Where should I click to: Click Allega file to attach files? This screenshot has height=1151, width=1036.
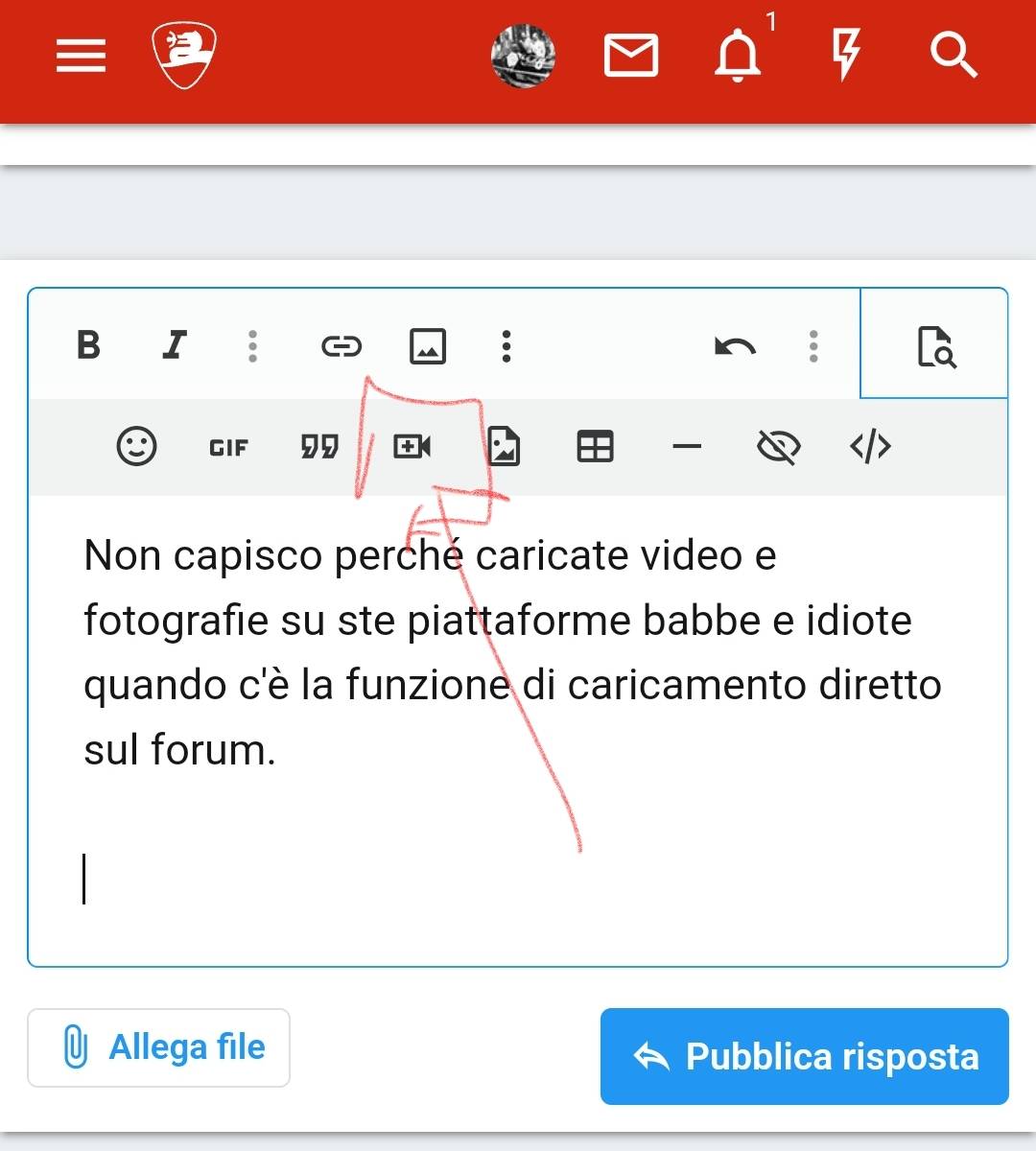[x=159, y=1047]
